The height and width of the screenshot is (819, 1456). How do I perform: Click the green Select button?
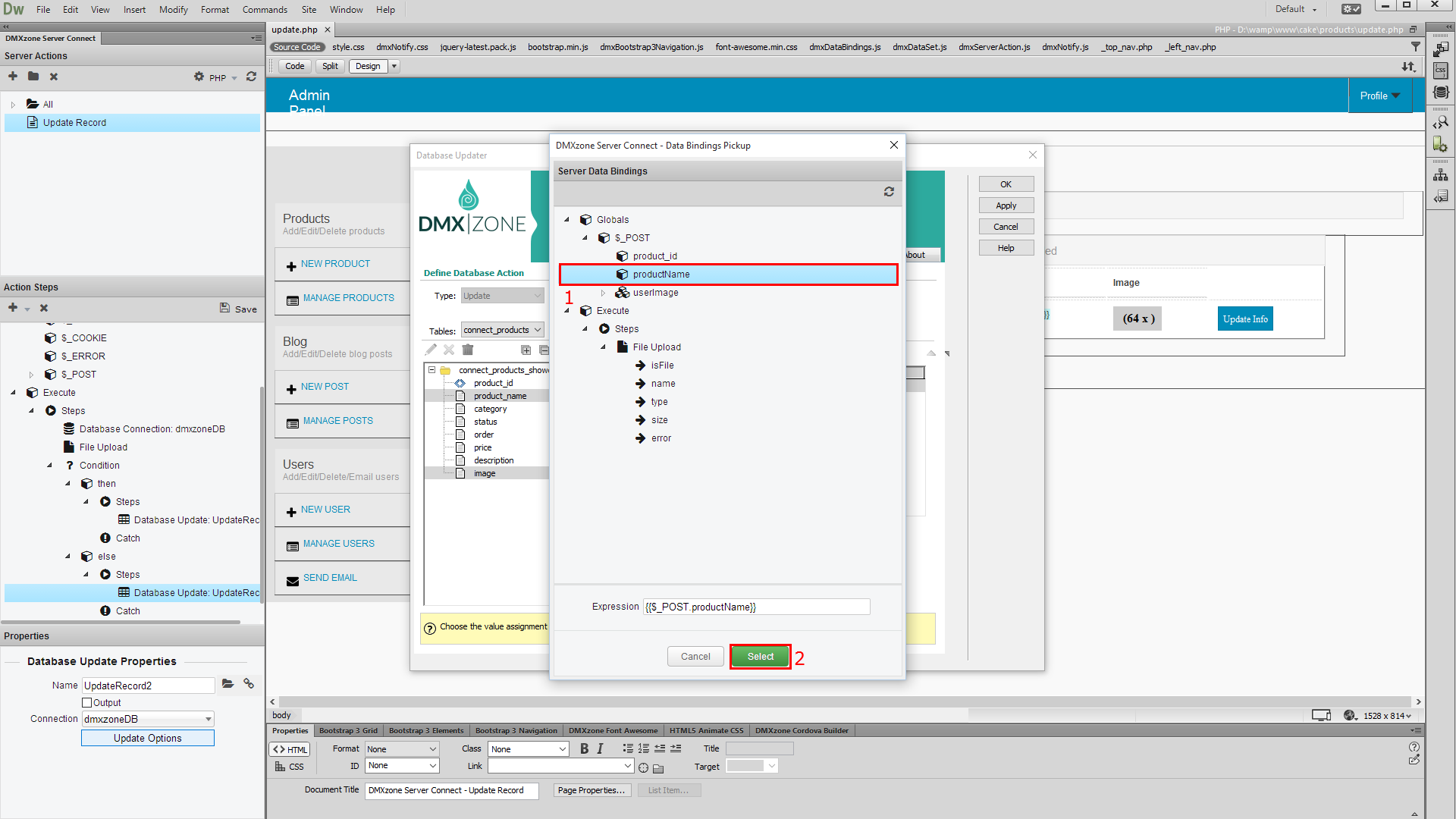point(760,657)
